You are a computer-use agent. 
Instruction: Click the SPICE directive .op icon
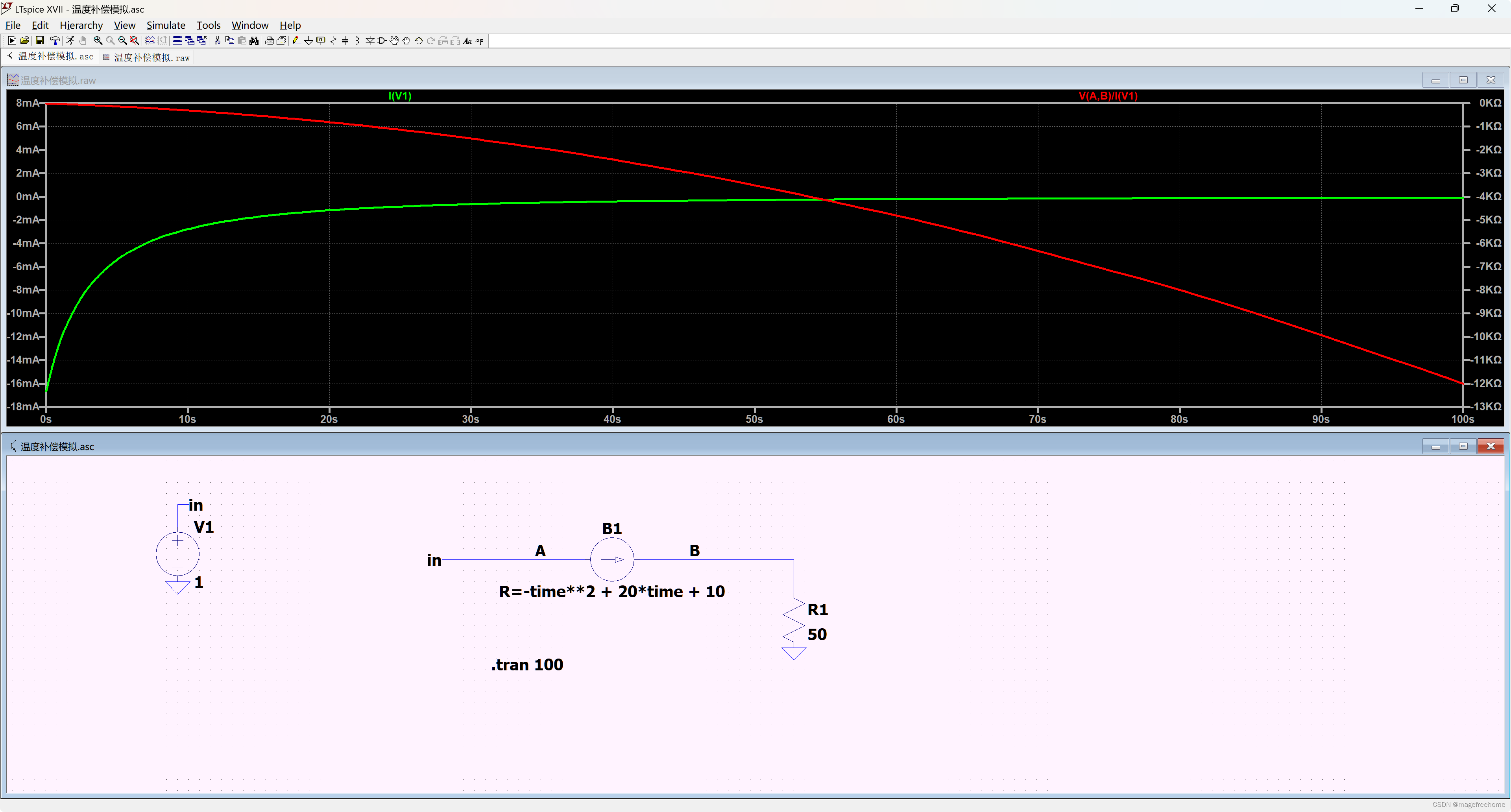pos(480,41)
